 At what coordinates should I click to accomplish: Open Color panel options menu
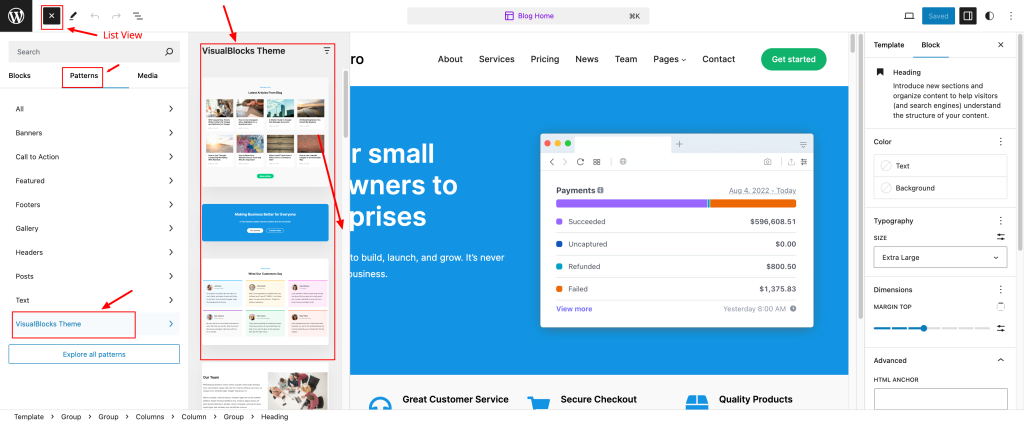(1000, 142)
